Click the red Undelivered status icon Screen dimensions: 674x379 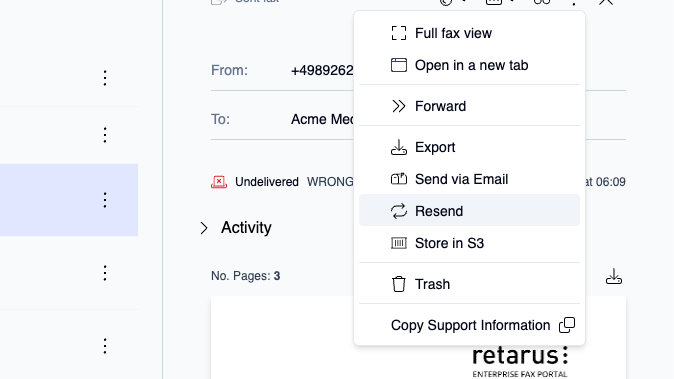click(x=219, y=182)
